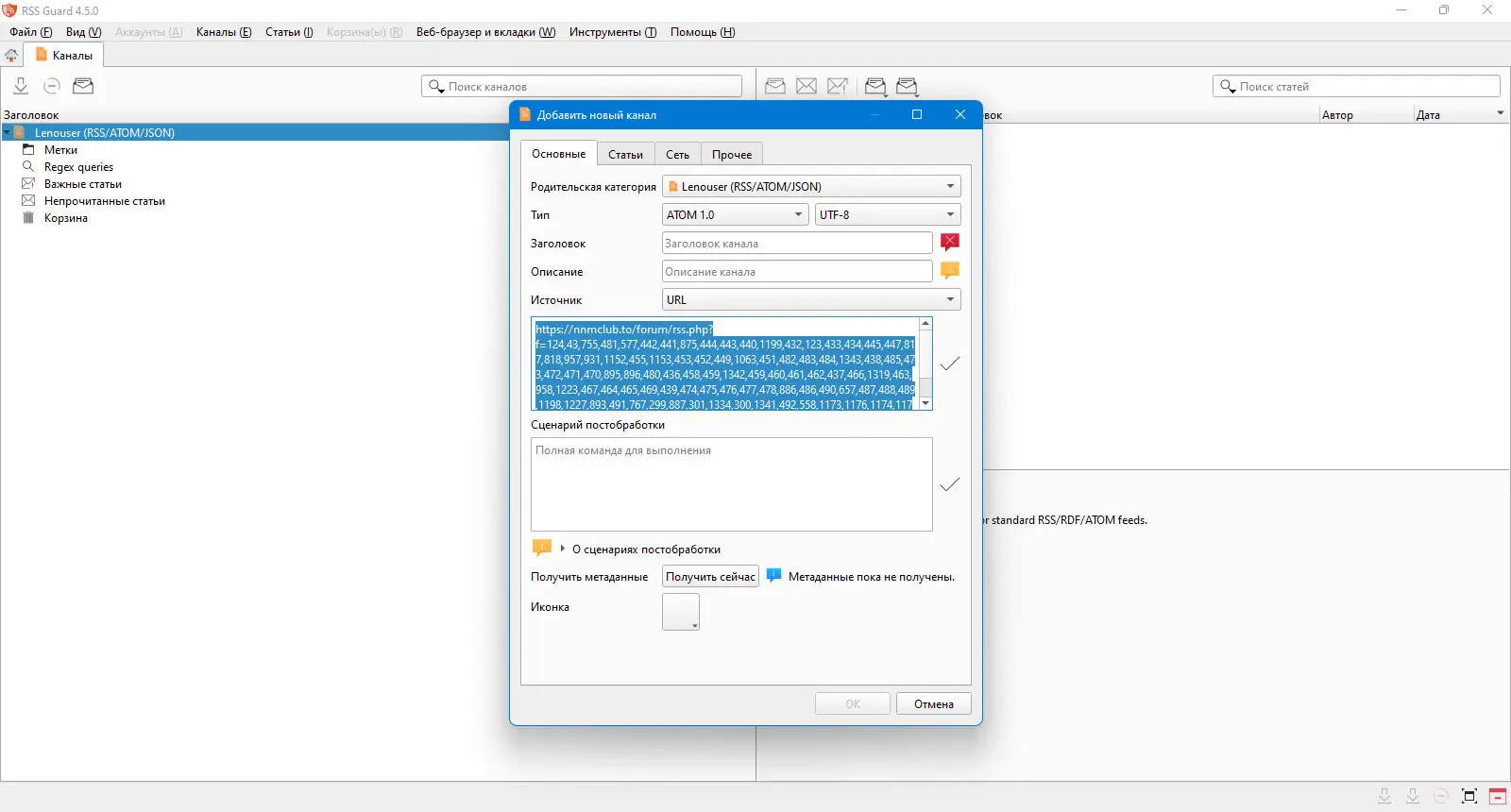Screen dimensions: 1511x812
Task: Open the Иконка icon picker button
Action: tap(681, 612)
